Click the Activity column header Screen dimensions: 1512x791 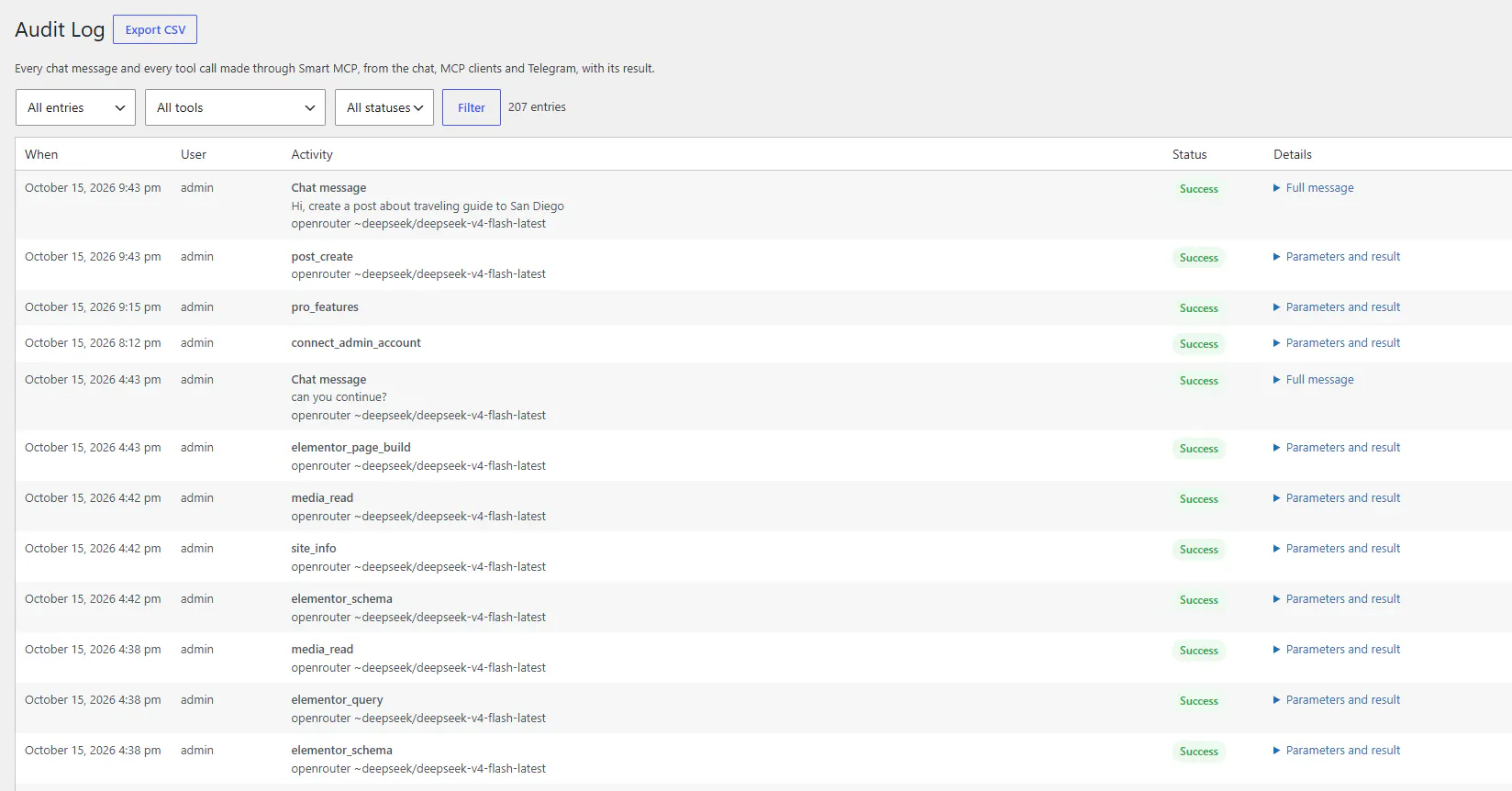[x=312, y=154]
